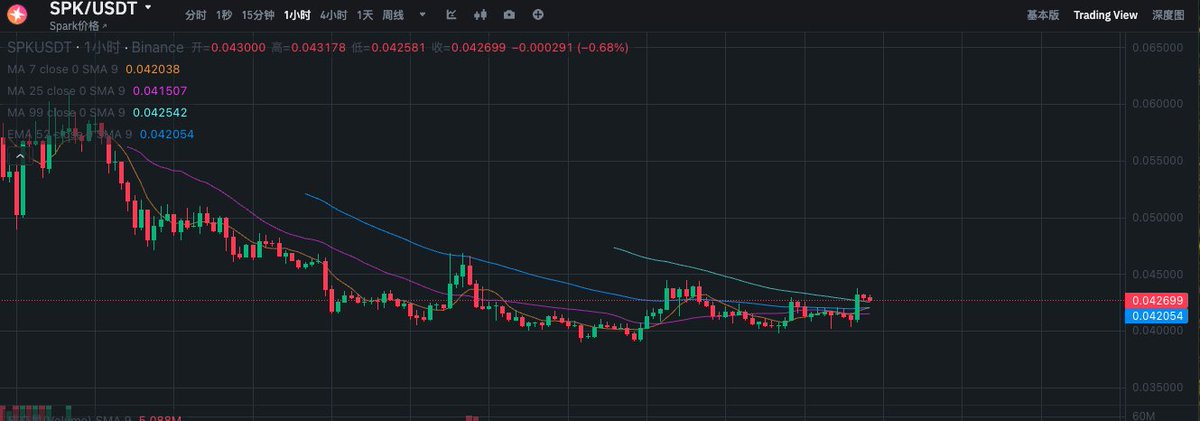This screenshot has width=1200, height=421.
Task: Take a chart snapshot with camera icon
Action: click(510, 15)
